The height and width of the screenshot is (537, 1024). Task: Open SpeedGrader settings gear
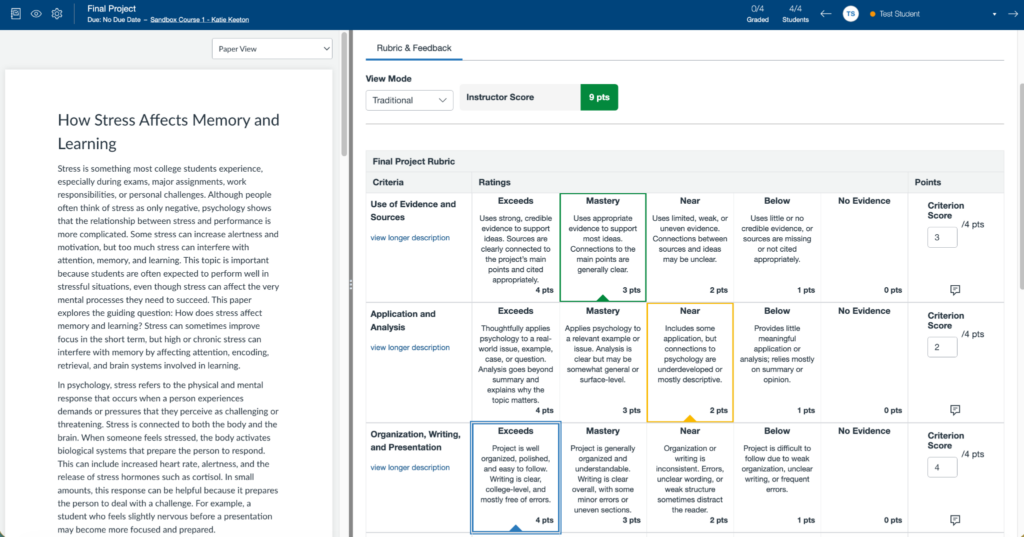pyautogui.click(x=57, y=14)
